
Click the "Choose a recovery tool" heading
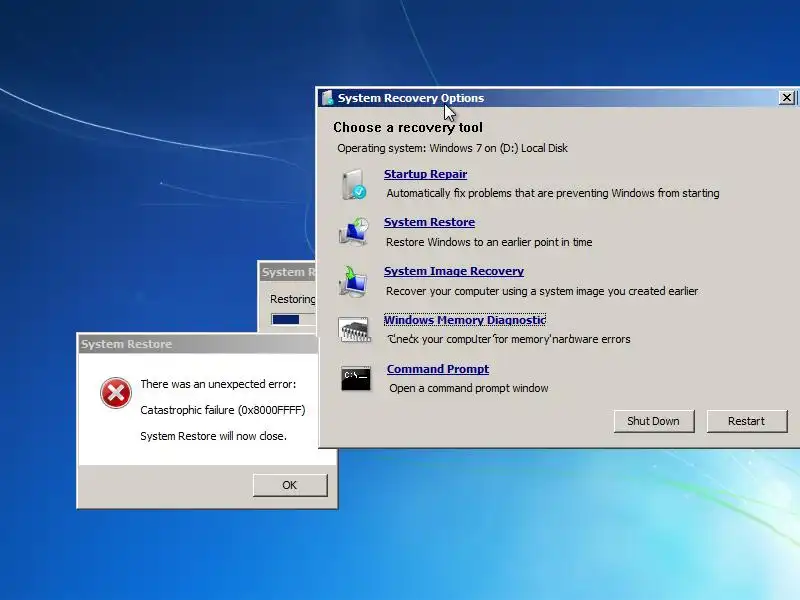[x=408, y=128]
